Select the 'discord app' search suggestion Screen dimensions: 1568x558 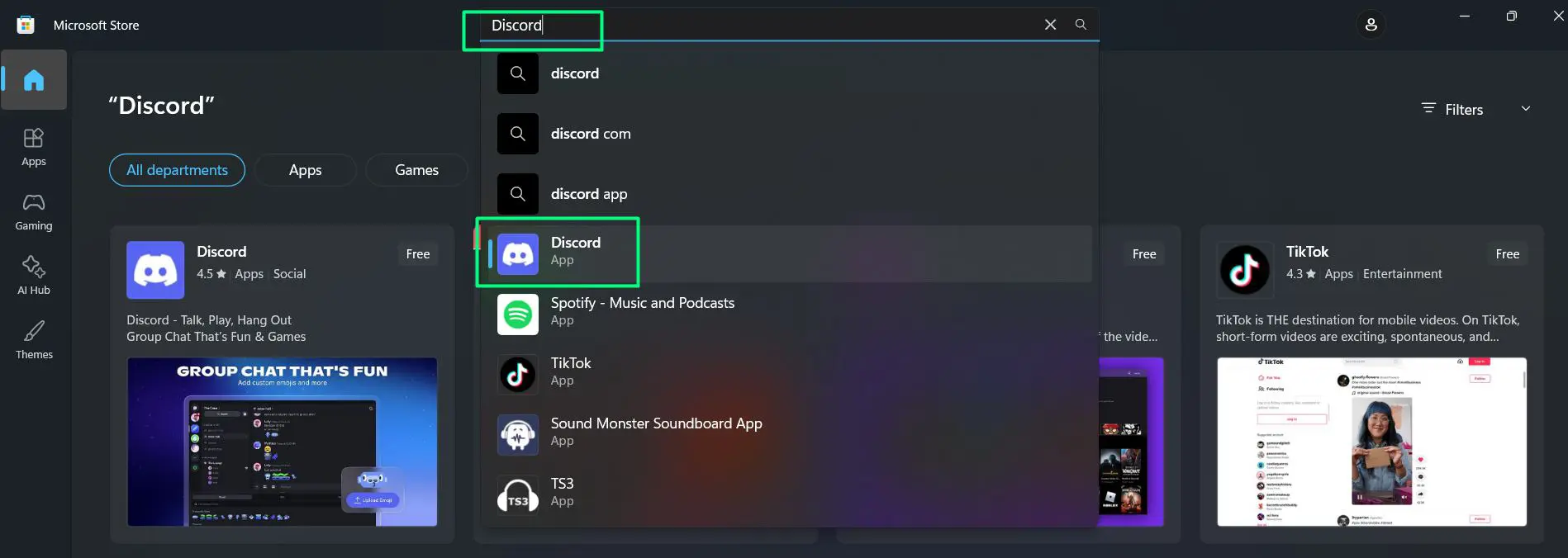click(790, 194)
